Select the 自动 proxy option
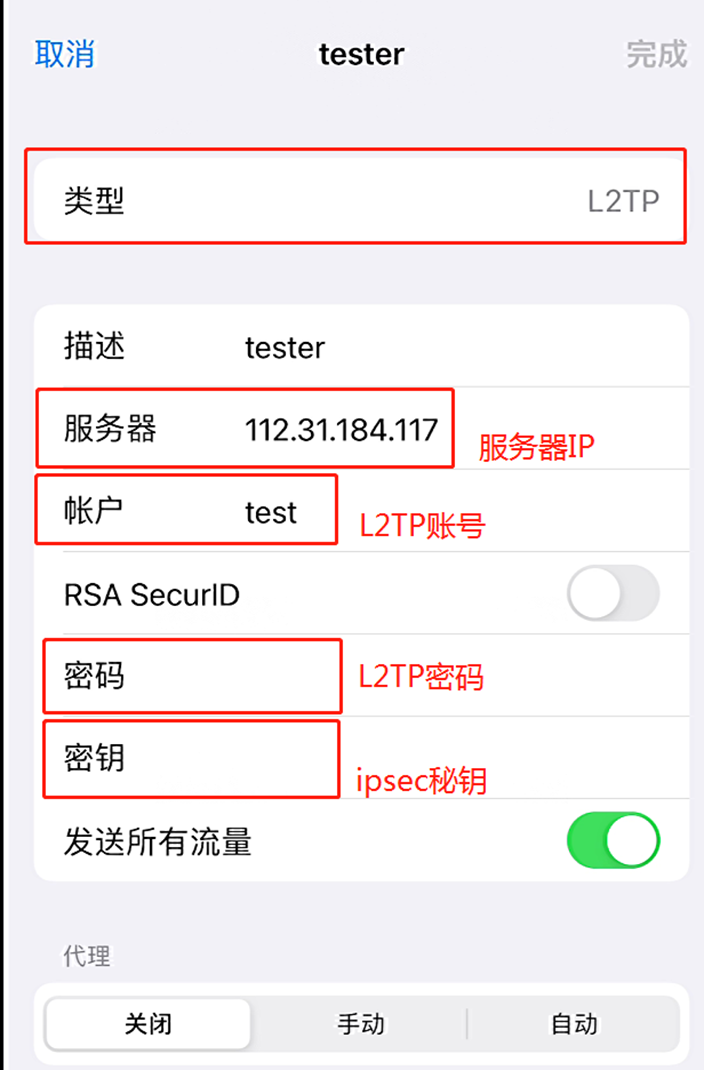Screen dimensions: 704x1070 (574, 1024)
